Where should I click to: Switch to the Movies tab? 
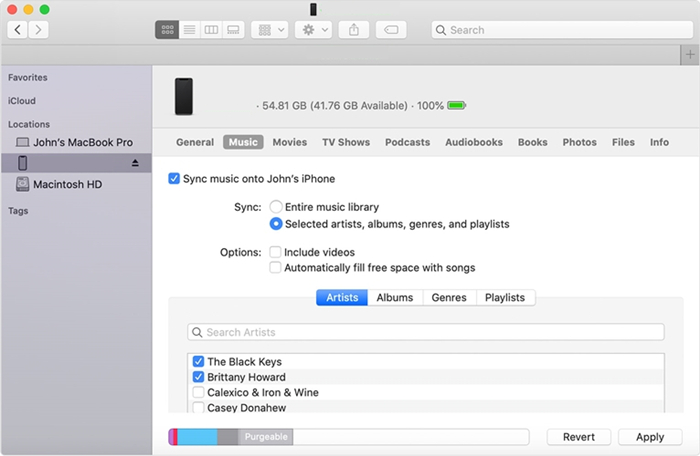(x=290, y=142)
